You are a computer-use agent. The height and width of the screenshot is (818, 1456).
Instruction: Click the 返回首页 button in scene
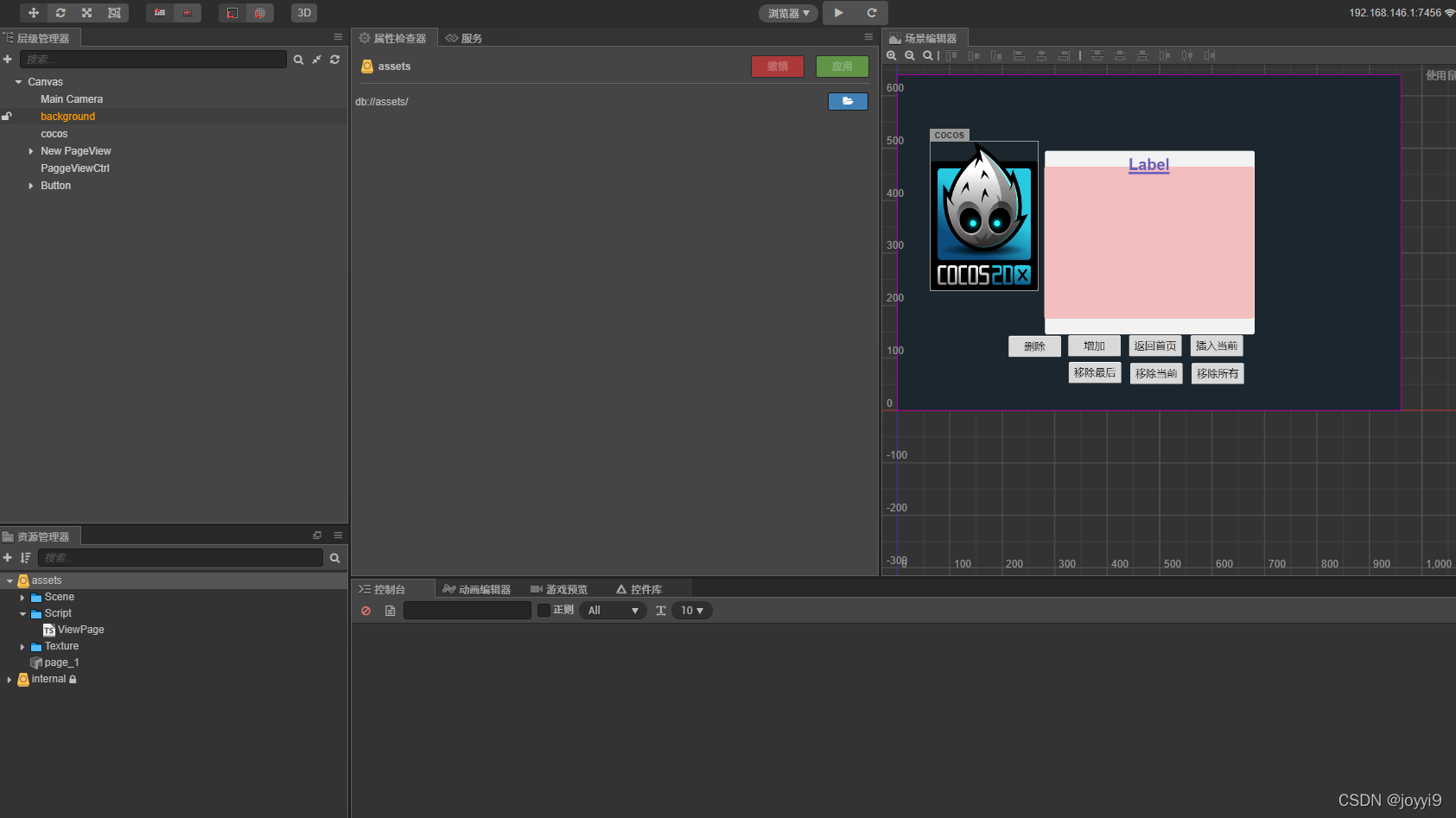tap(1155, 346)
